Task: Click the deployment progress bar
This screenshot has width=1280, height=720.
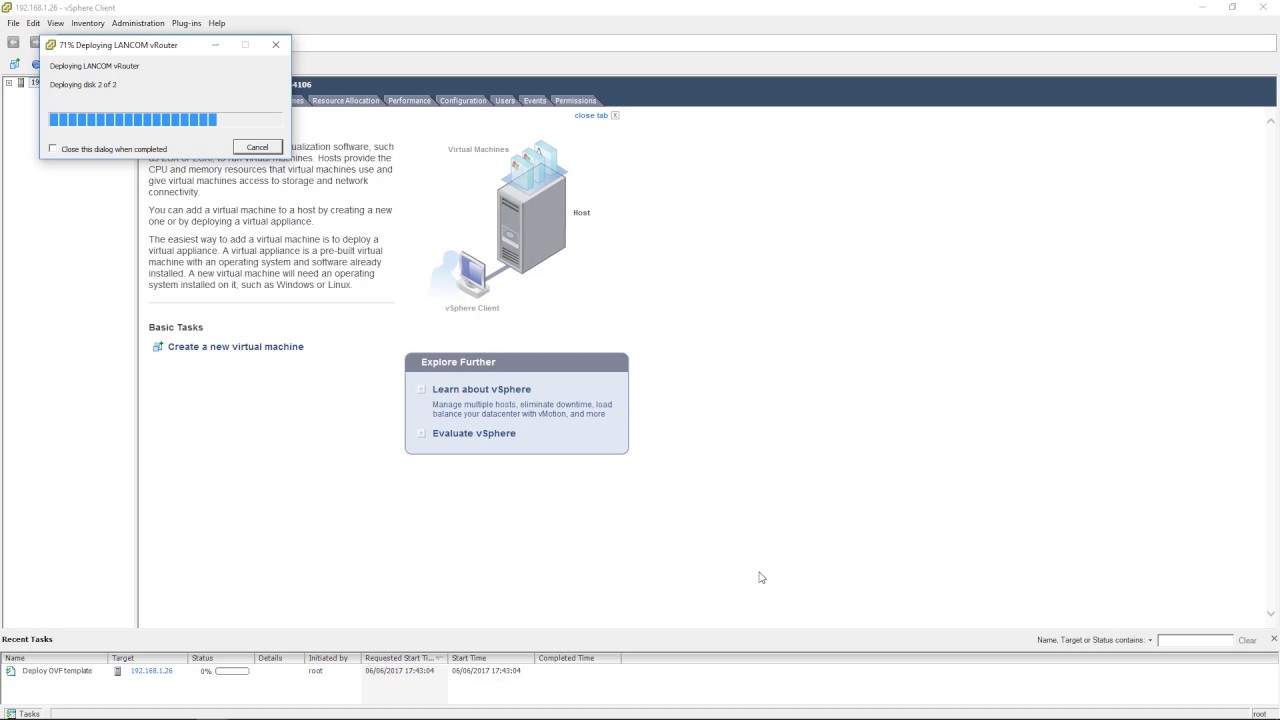Action: pos(166,119)
